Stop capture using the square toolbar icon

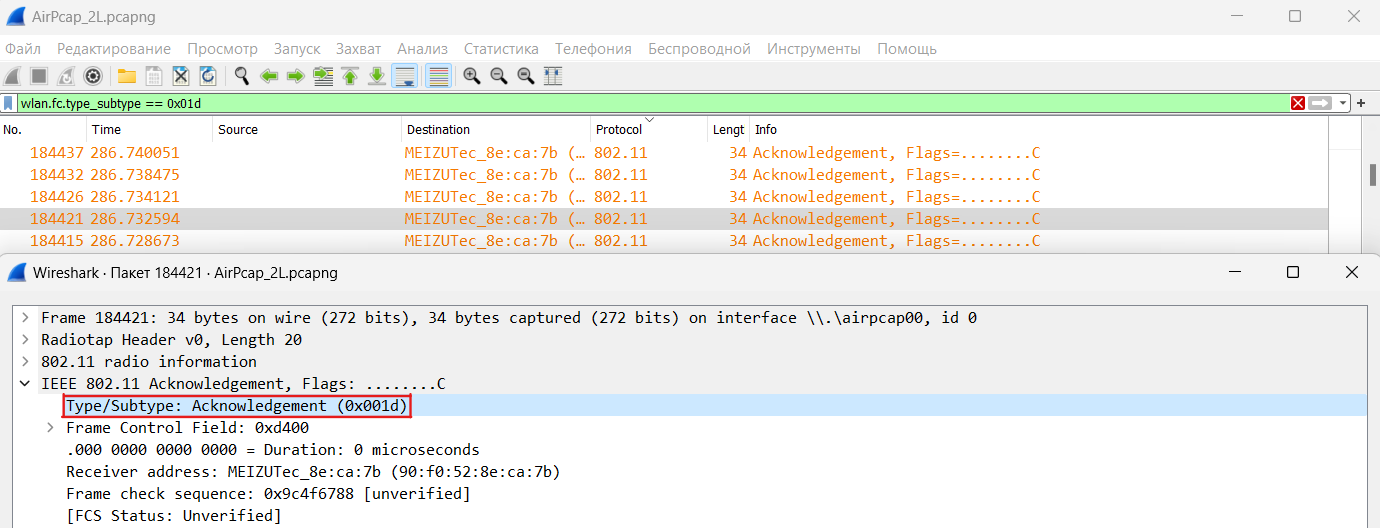38,76
